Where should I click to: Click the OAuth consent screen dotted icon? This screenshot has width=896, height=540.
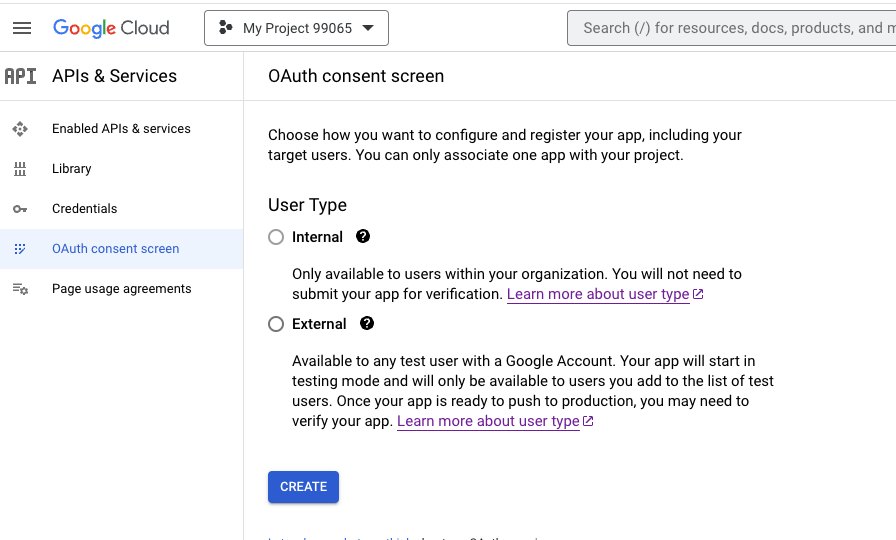tap(20, 249)
